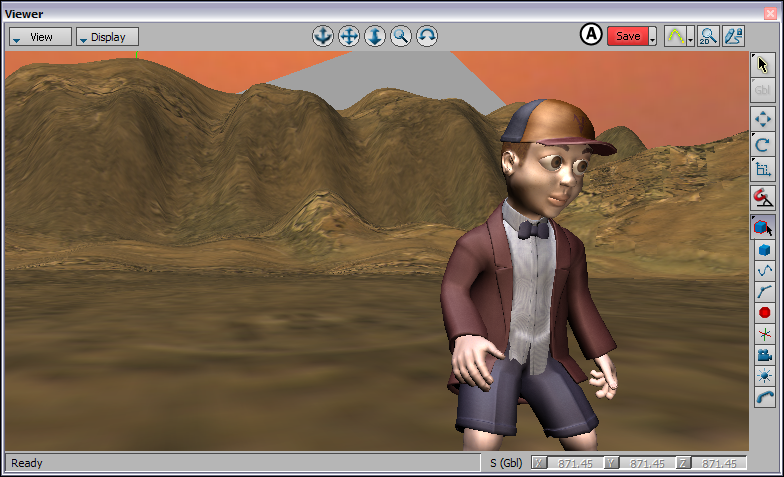This screenshot has width=784, height=477.
Task: Click the S (Gbl) status label
Action: click(506, 463)
